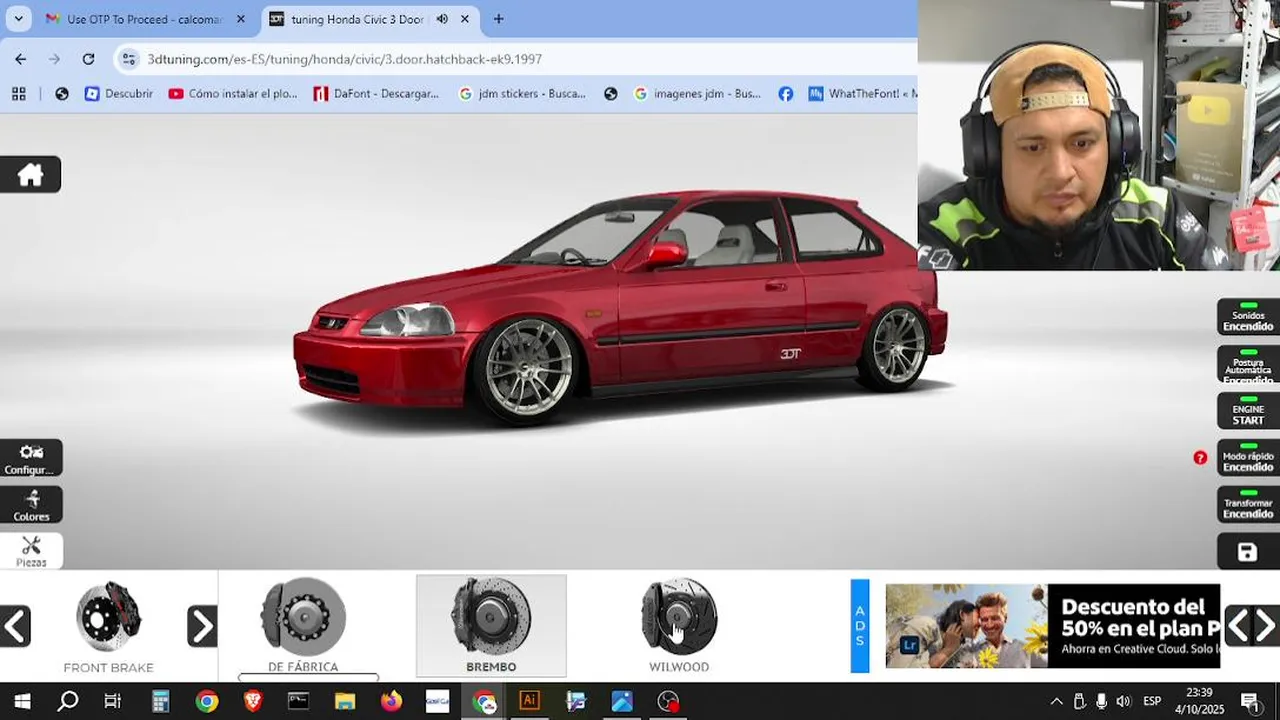
Task: Go back in browser history
Action: (21, 59)
